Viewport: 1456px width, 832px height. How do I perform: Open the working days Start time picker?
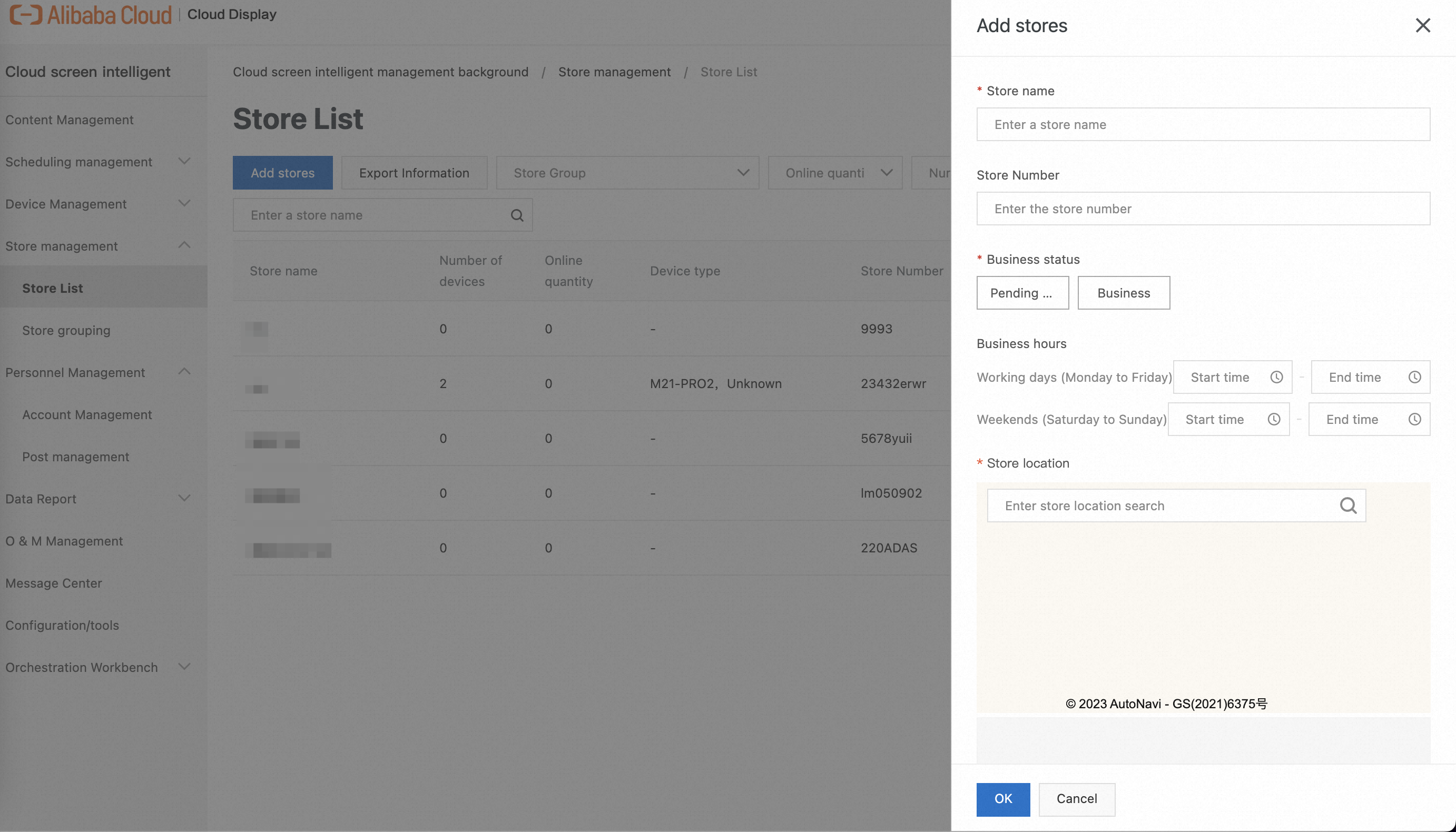pyautogui.click(x=1232, y=377)
